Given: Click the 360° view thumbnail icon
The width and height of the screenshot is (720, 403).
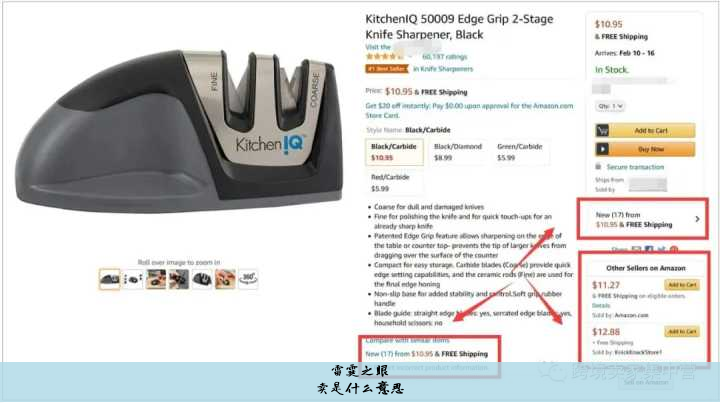Looking at the screenshot, I should (248, 279).
